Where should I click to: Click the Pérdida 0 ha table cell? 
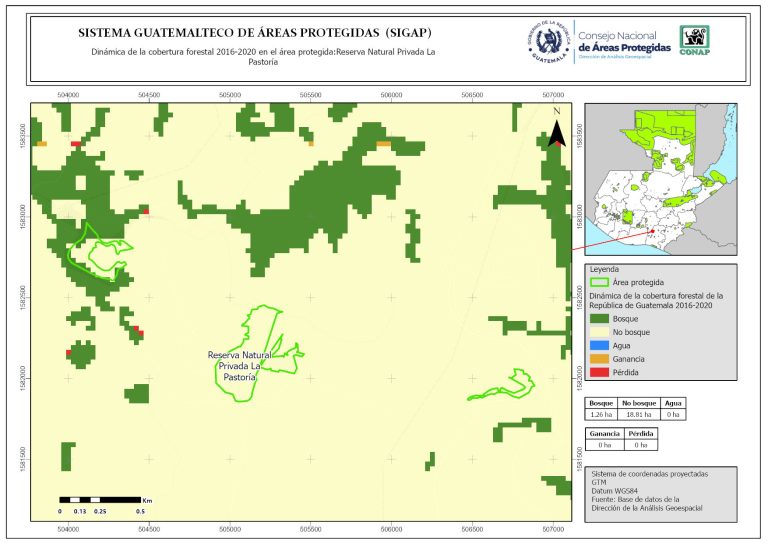click(641, 445)
